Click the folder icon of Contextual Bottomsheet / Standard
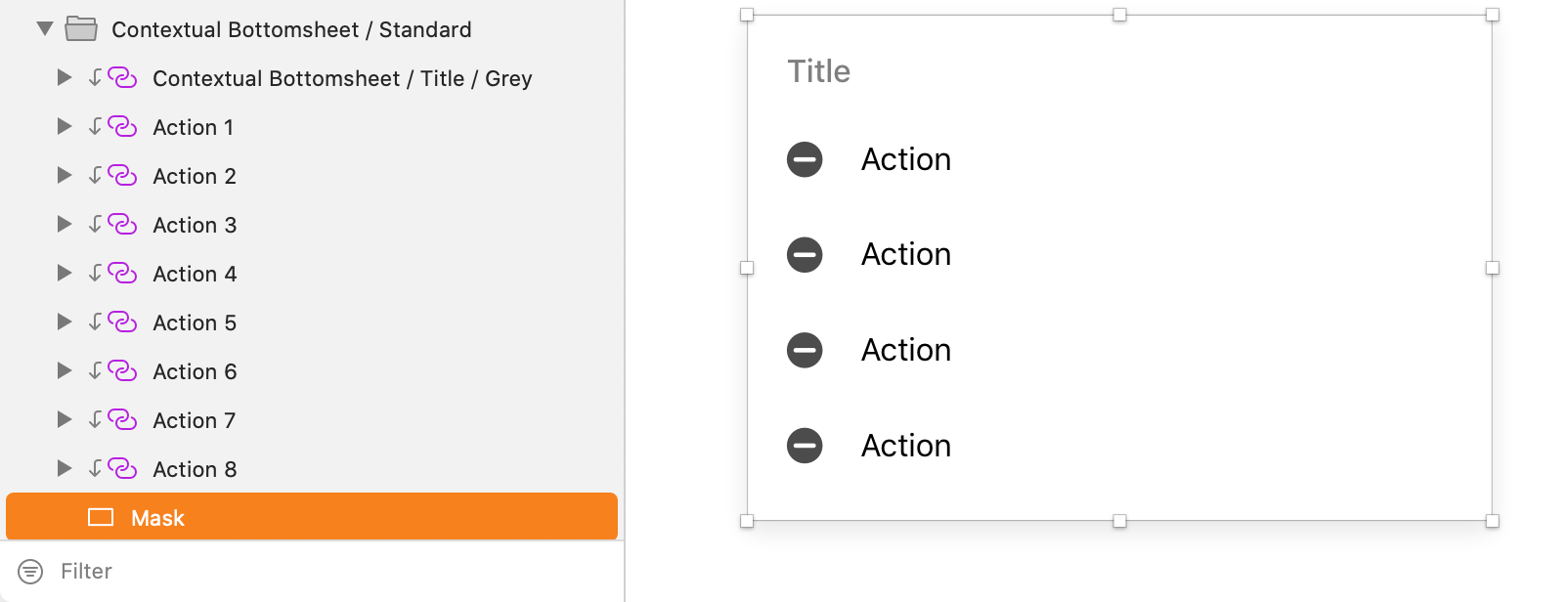 point(81,29)
